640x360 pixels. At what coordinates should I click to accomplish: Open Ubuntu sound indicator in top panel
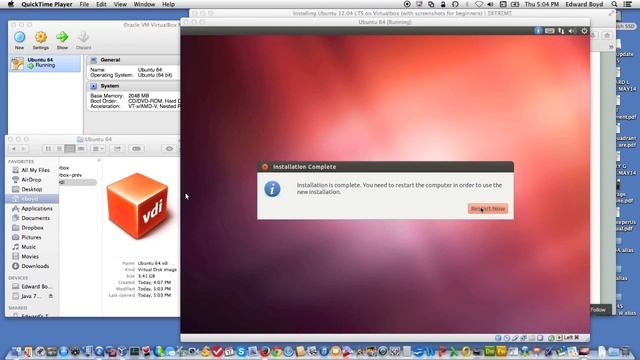pos(572,31)
